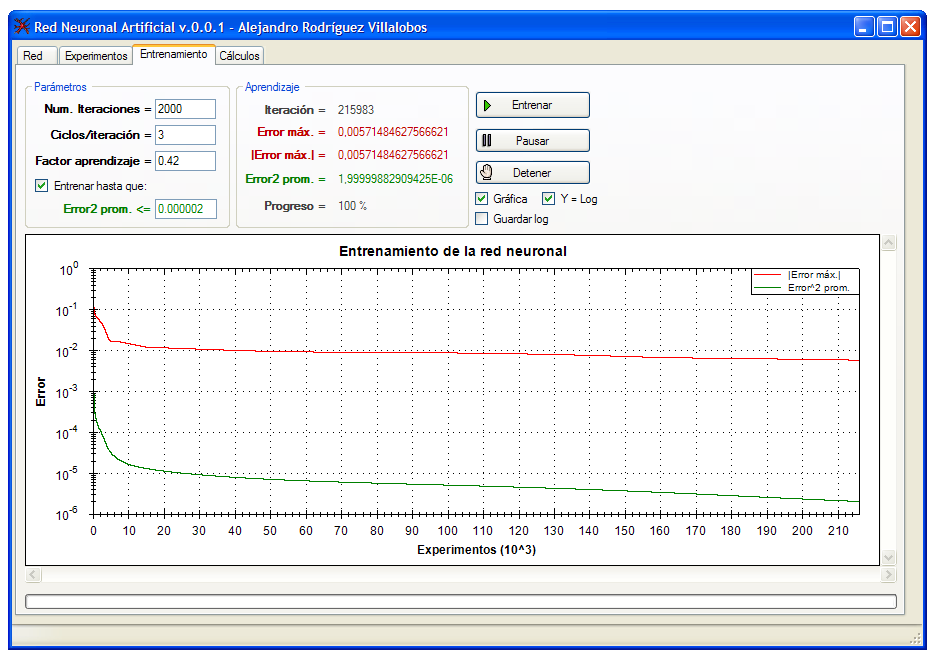Enable the Guardar log checkbox
The height and width of the screenshot is (659, 938).
tap(482, 218)
